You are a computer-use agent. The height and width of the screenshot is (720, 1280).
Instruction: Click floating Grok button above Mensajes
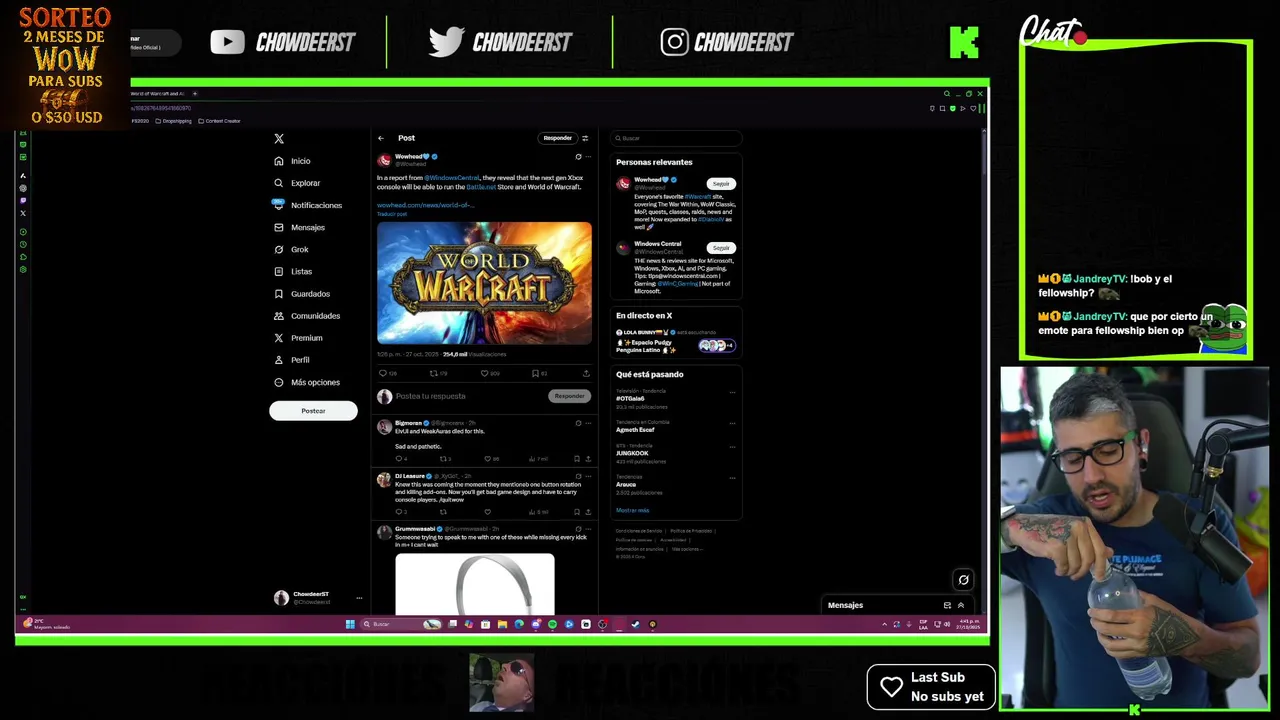963,579
